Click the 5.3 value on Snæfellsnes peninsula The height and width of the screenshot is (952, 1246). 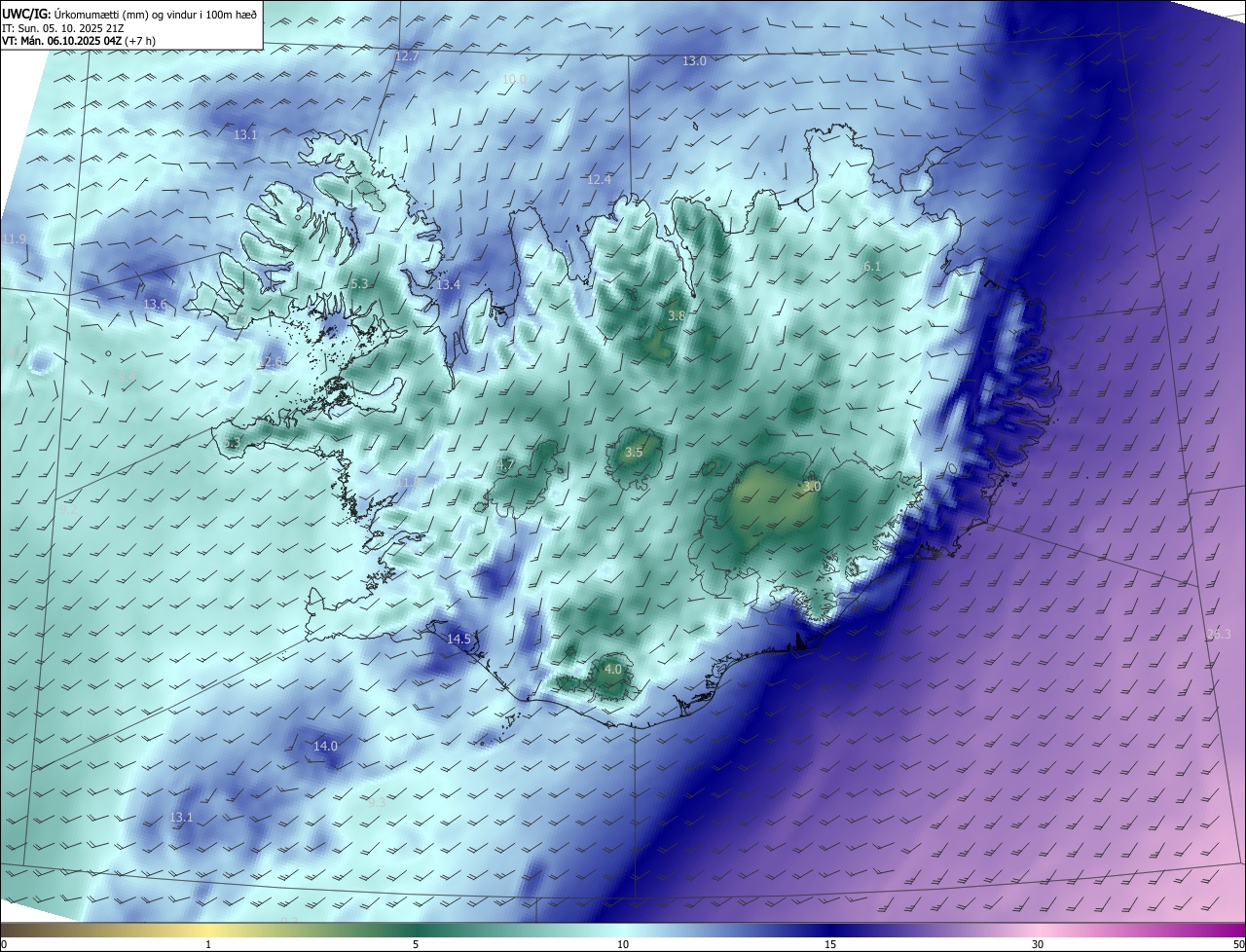232,443
